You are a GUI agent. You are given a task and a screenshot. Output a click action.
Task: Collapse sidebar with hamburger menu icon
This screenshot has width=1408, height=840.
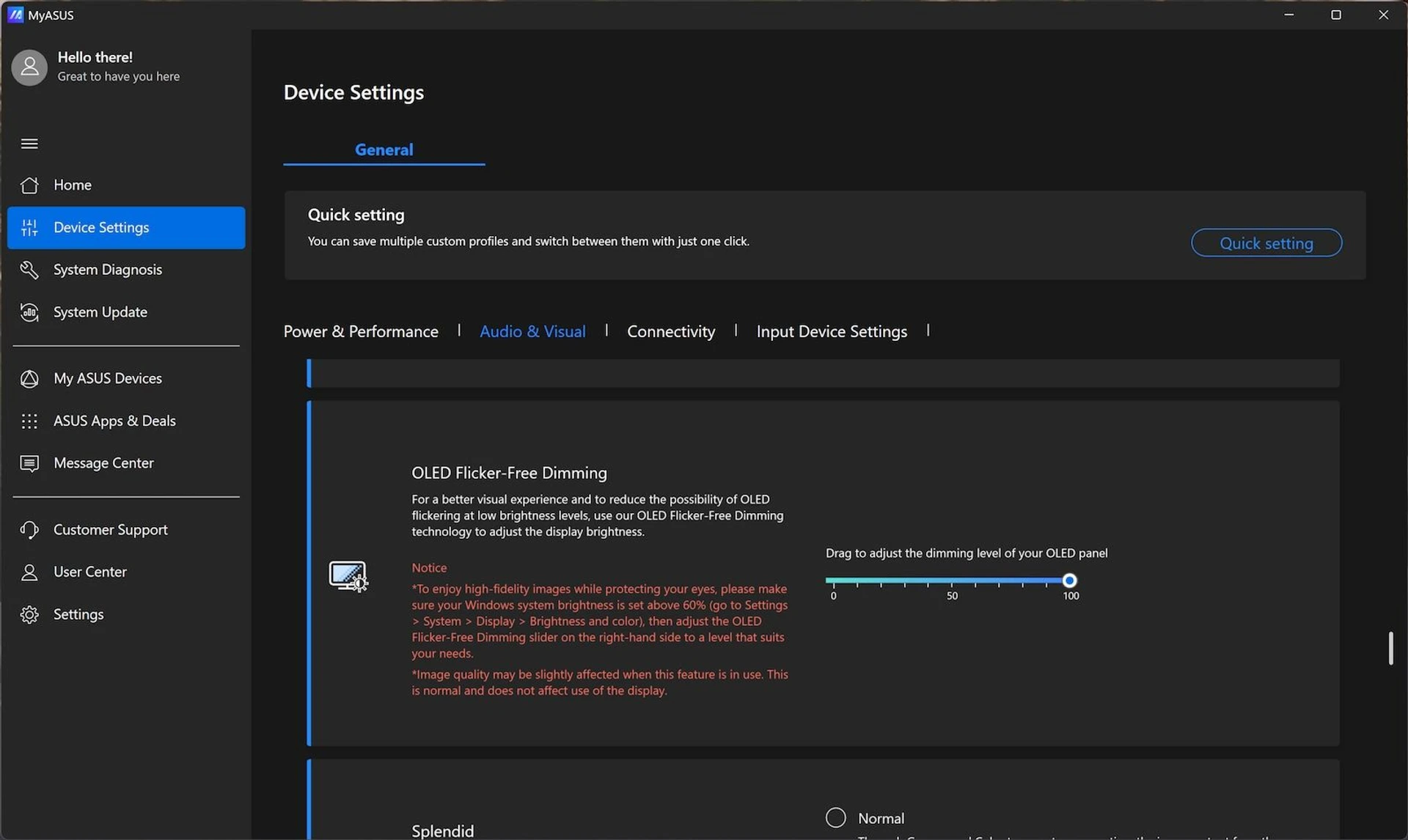click(29, 144)
